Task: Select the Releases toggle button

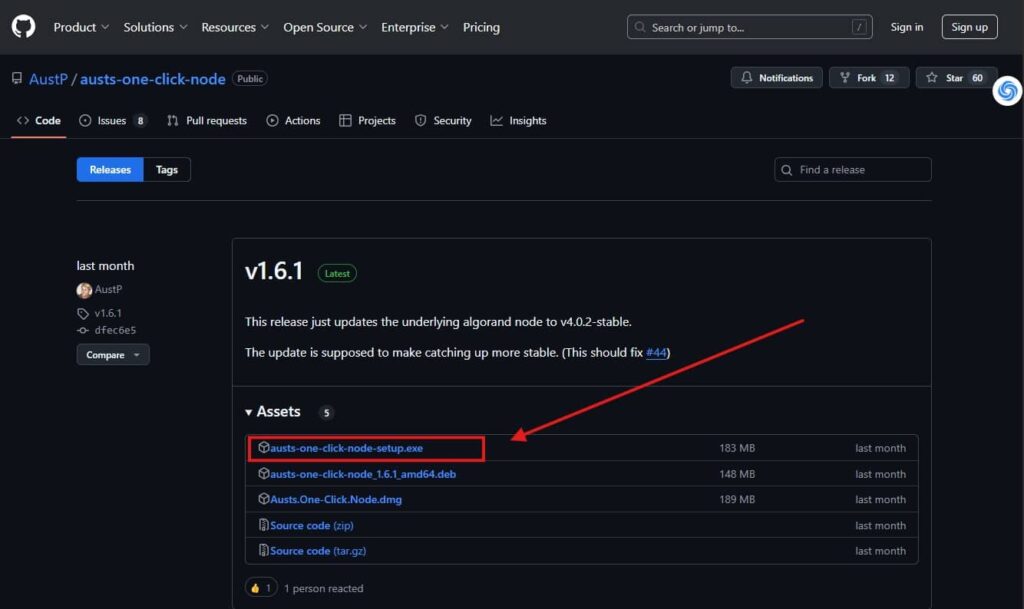Action: pyautogui.click(x=110, y=170)
